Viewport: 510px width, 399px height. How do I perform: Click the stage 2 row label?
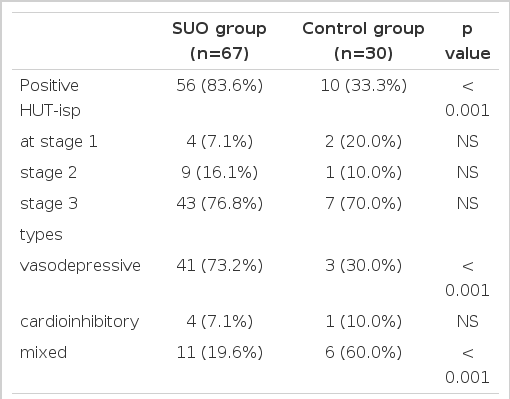[48, 172]
